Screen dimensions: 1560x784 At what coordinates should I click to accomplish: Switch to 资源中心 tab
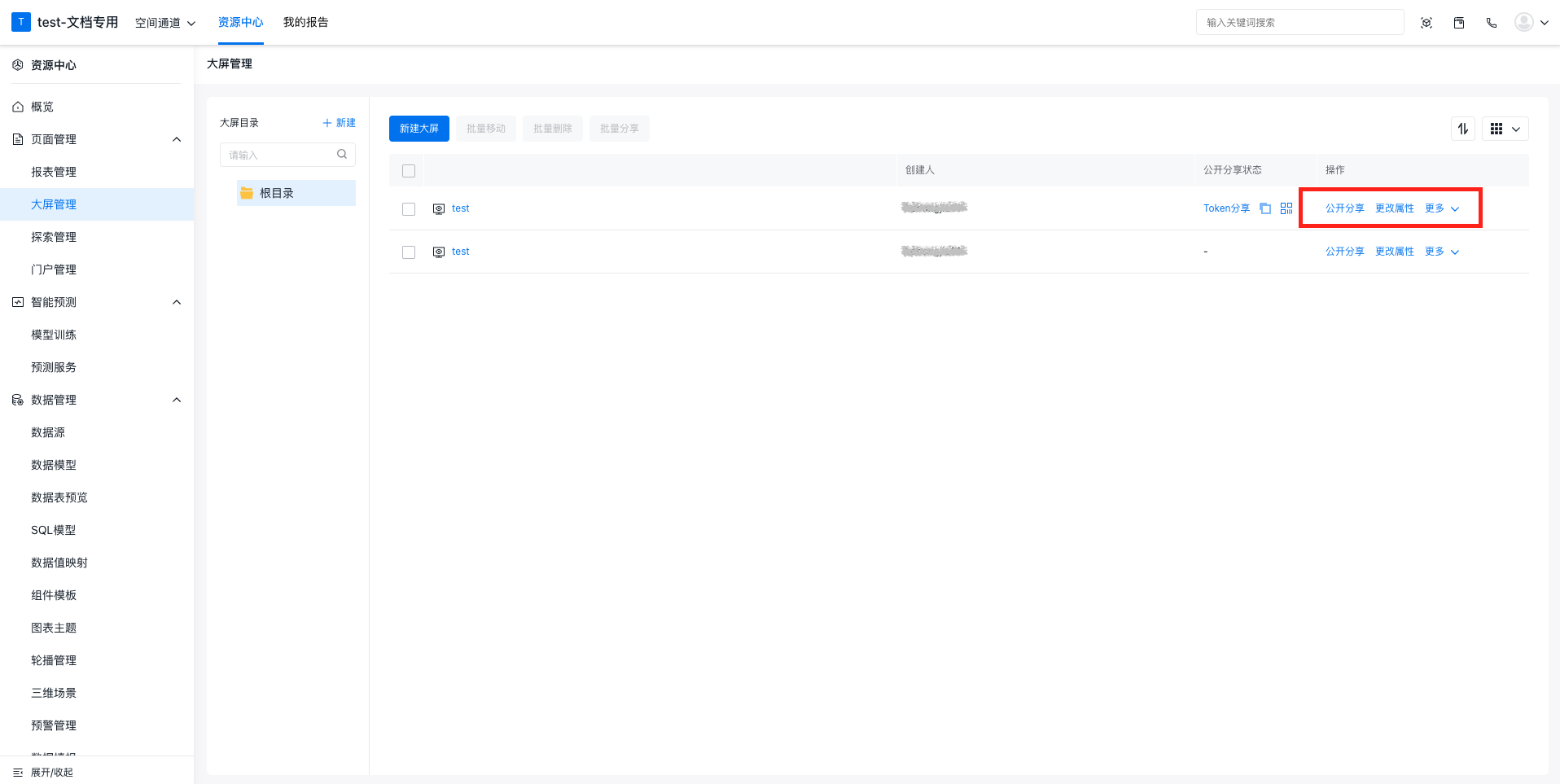pos(241,22)
